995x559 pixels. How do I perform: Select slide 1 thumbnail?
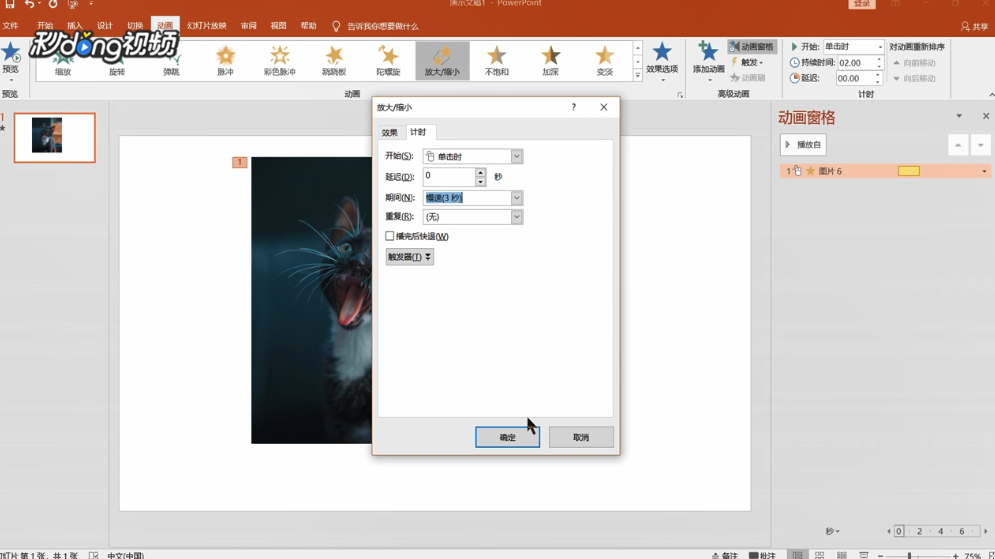click(55, 138)
